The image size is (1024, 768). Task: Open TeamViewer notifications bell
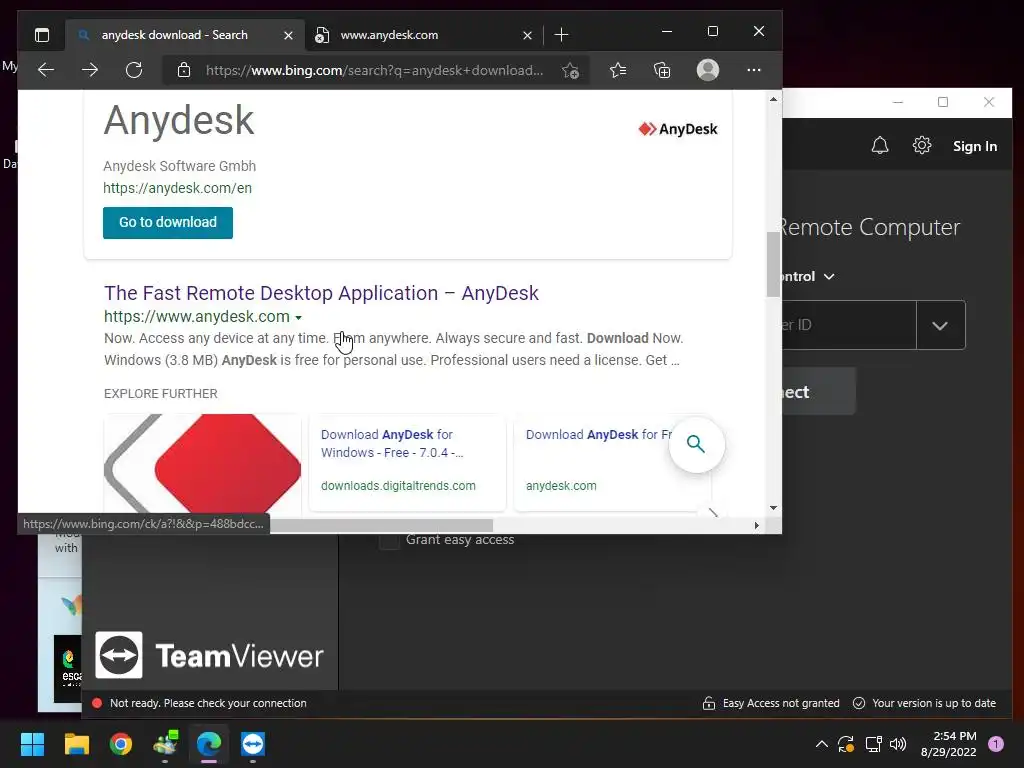pos(880,145)
